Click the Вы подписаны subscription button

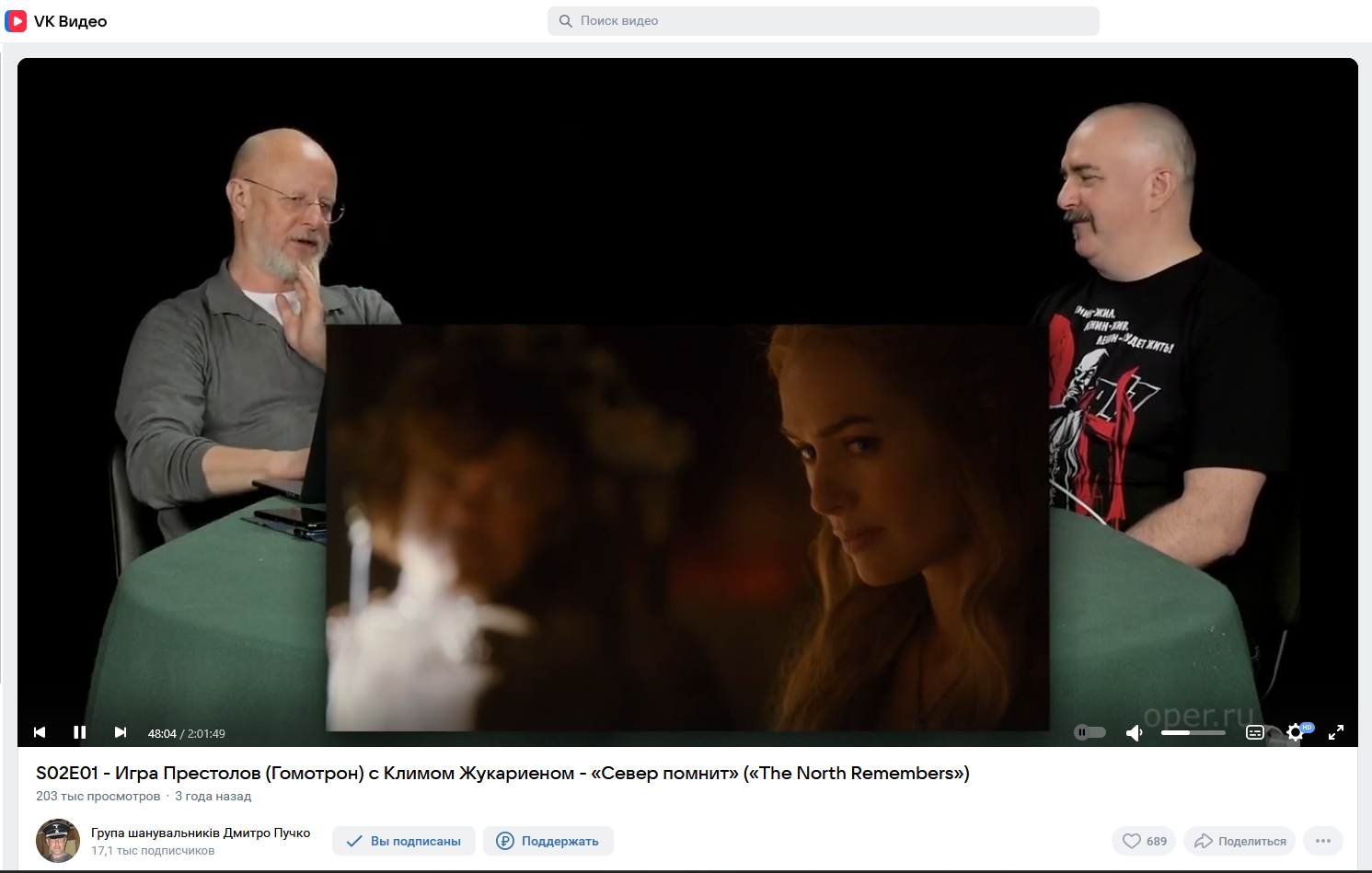[x=404, y=841]
